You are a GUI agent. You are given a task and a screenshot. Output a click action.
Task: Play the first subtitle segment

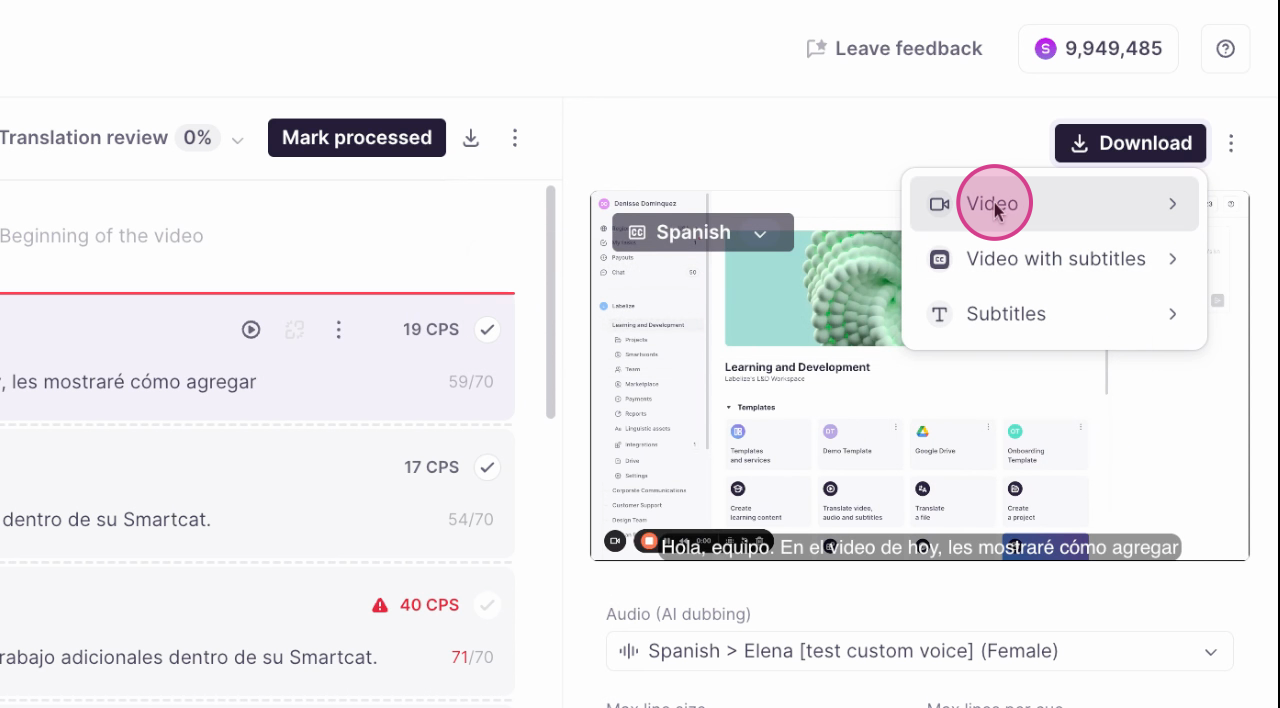pyautogui.click(x=251, y=329)
